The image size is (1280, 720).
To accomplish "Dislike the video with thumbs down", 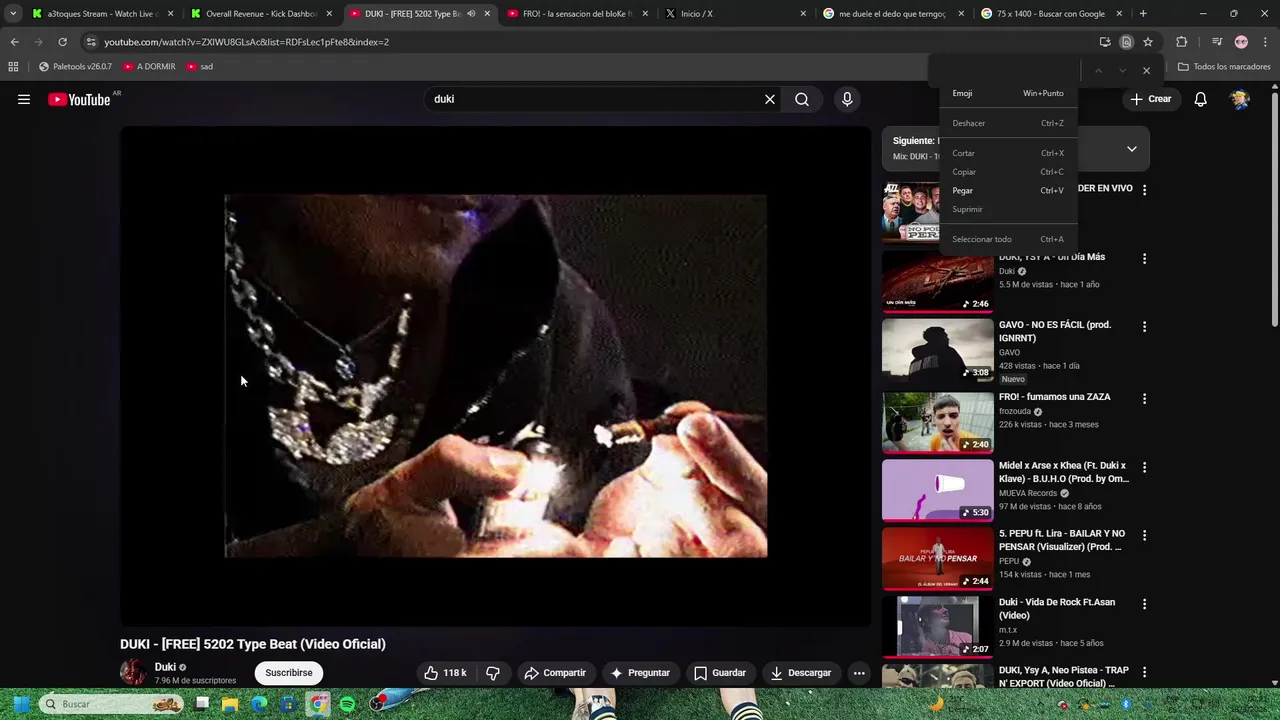I will [493, 673].
